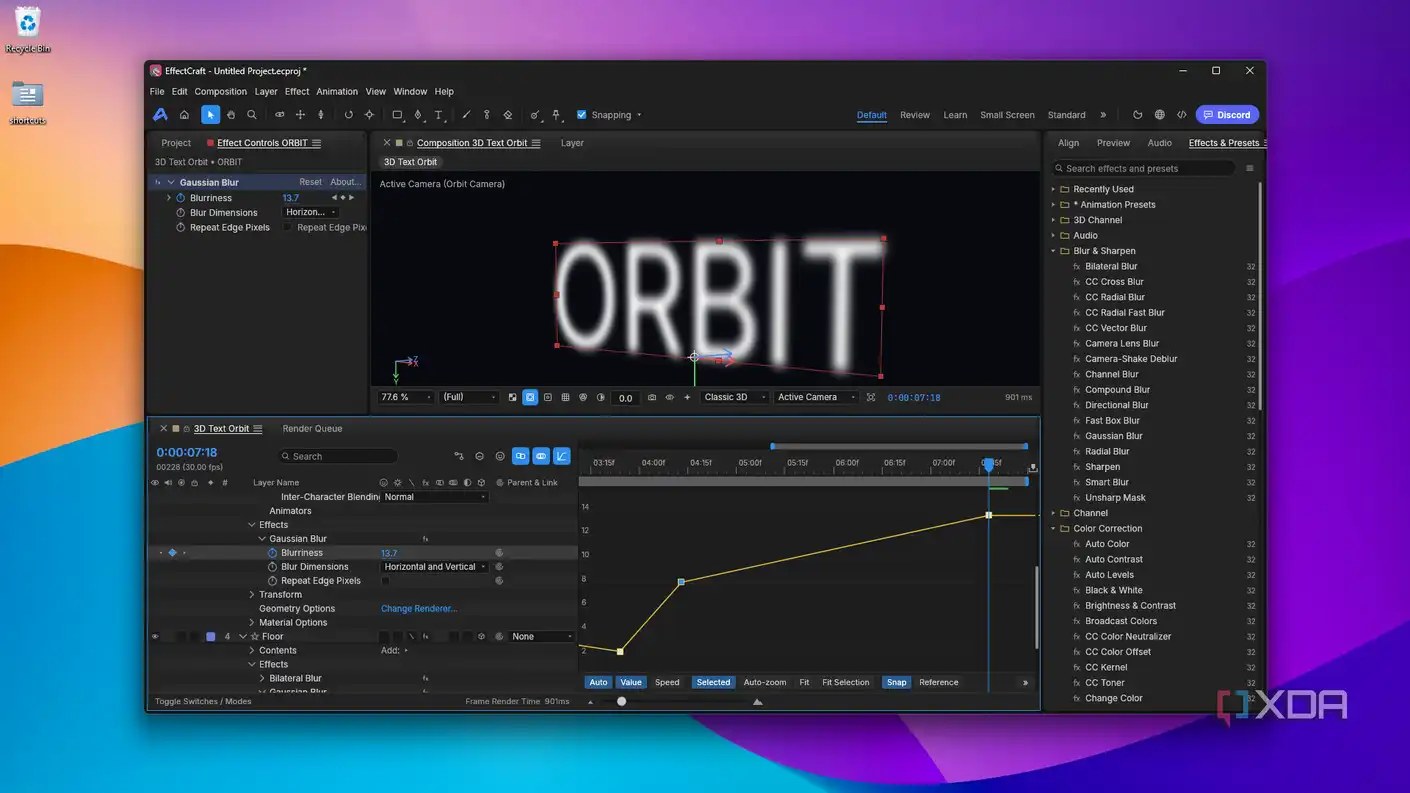Select the Selection arrow tool
This screenshot has width=1410, height=793.
pos(210,115)
